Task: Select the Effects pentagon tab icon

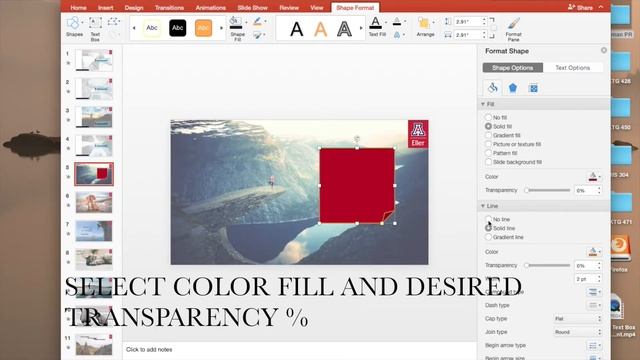Action: pos(513,88)
